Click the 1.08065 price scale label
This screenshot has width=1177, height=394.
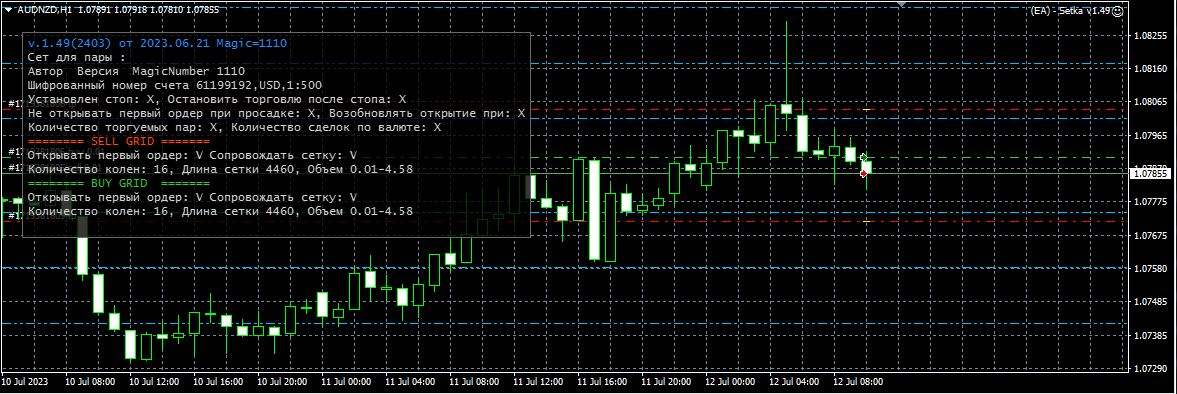[1151, 102]
